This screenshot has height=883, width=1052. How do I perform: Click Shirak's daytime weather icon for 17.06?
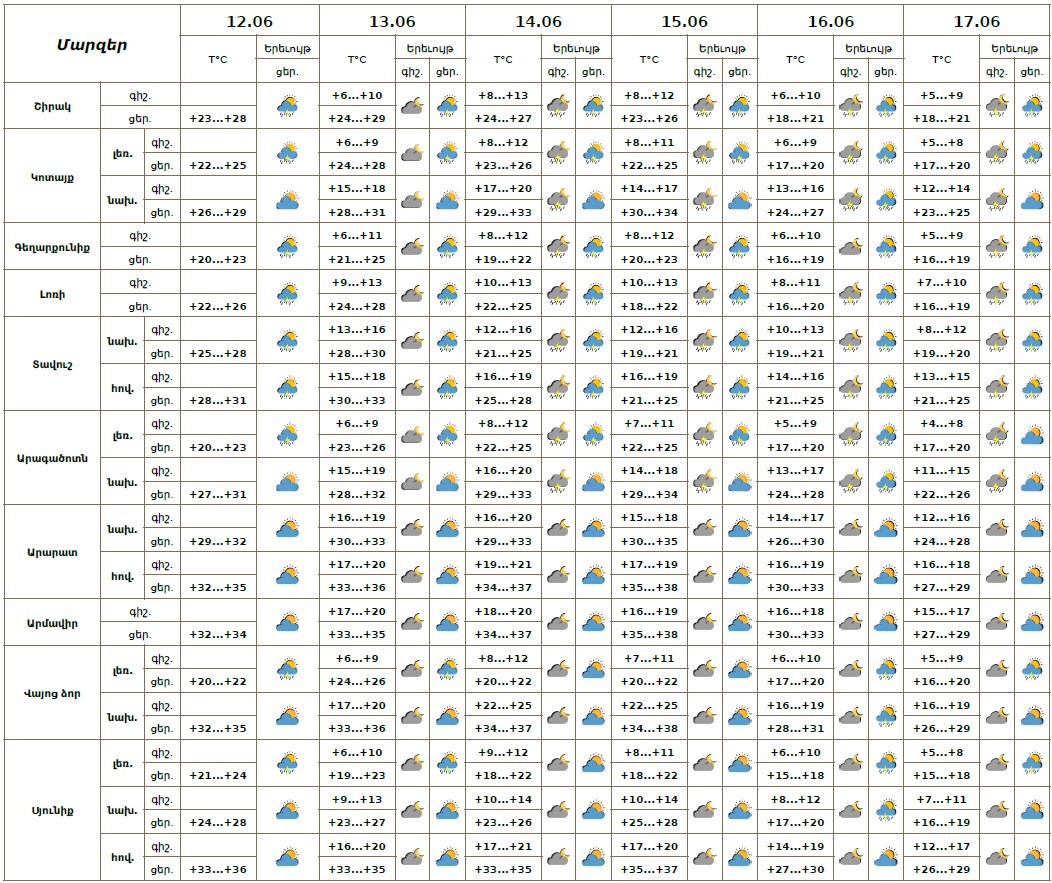[x=1032, y=106]
